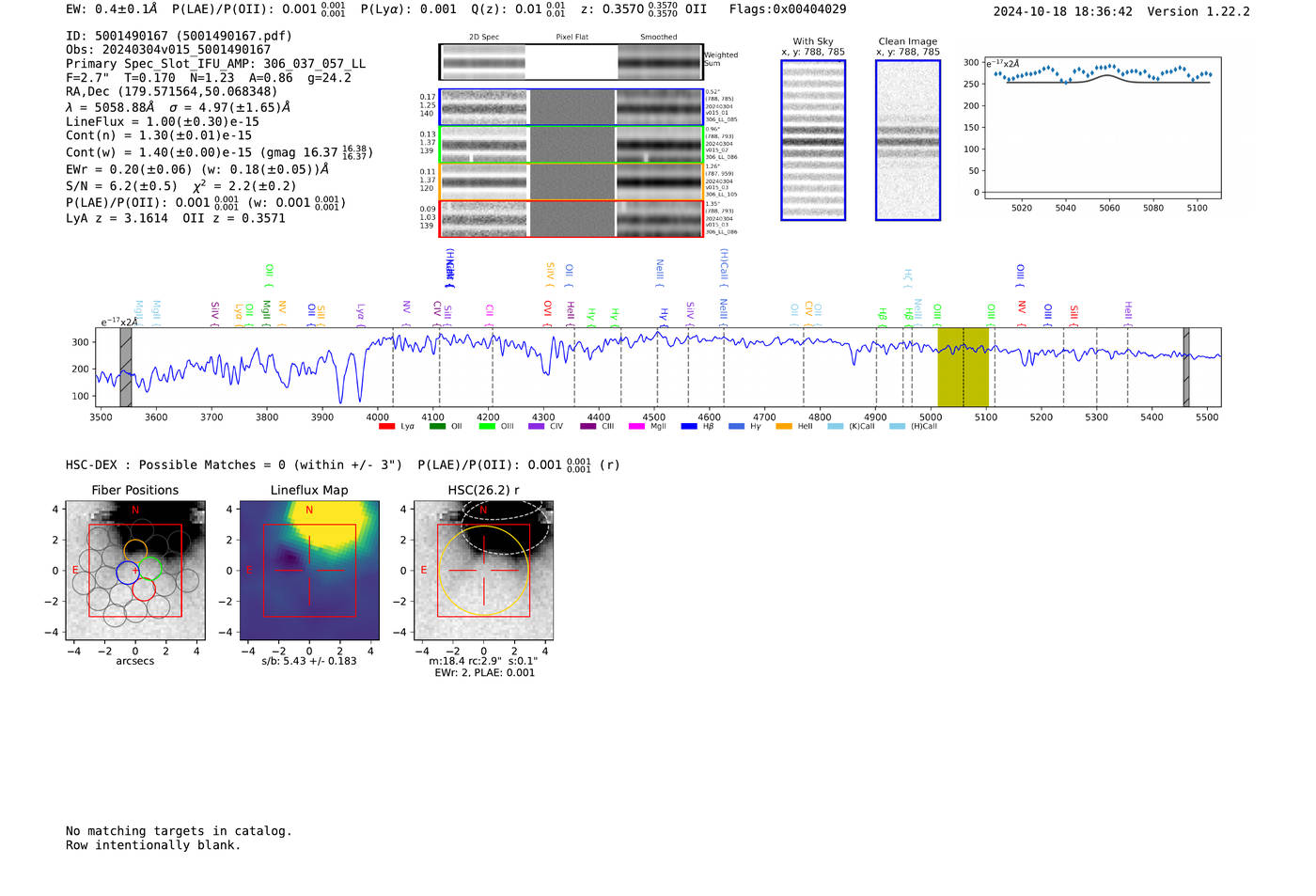Click the 2024-10-18 18:36:42 timestamp
The width and height of the screenshot is (1316, 896).
(x=1063, y=11)
